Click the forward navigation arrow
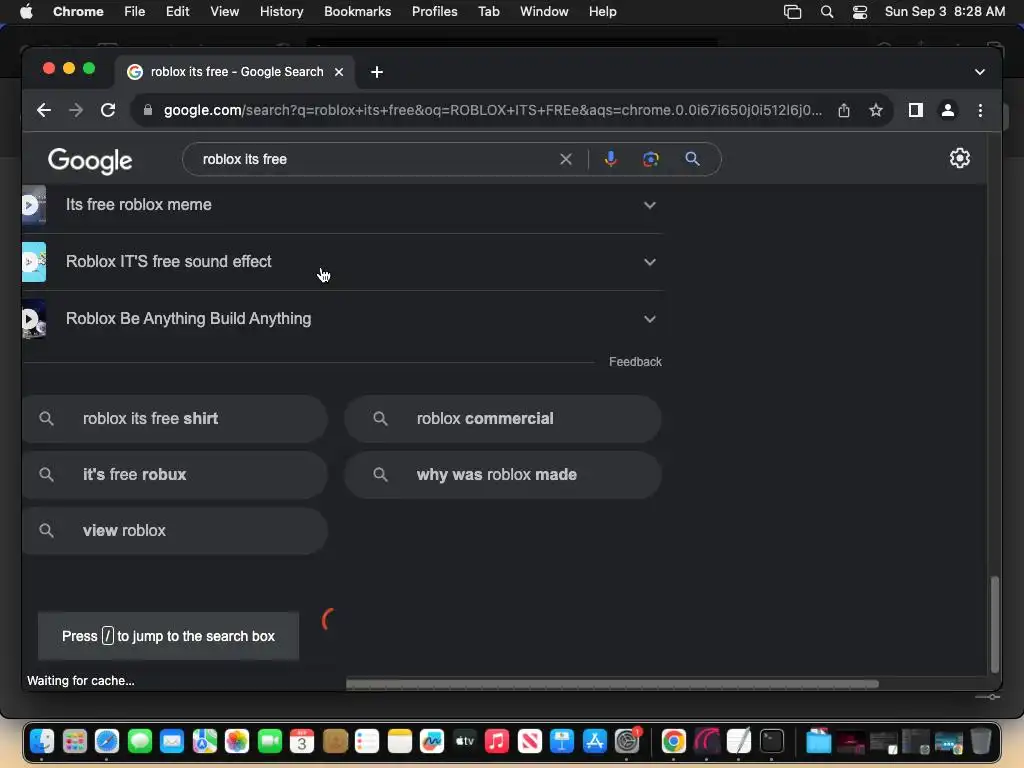 pos(76,110)
